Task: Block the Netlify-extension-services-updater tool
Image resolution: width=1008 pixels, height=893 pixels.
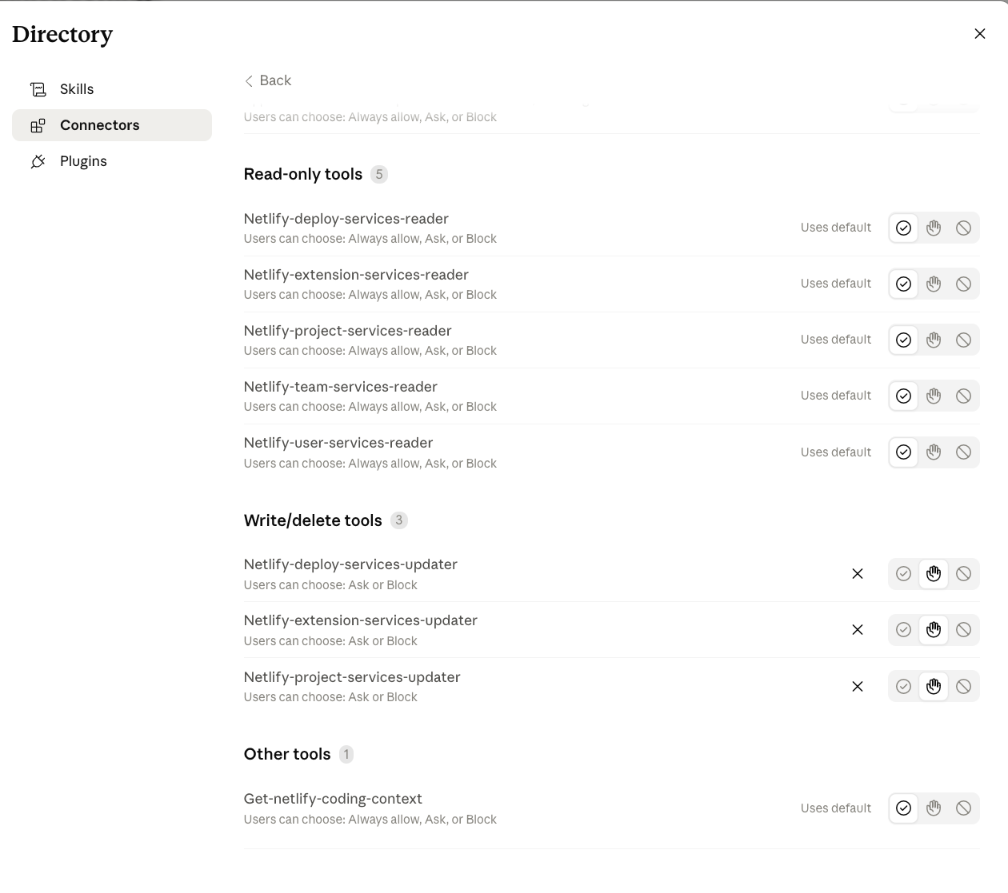Action: [x=963, y=629]
